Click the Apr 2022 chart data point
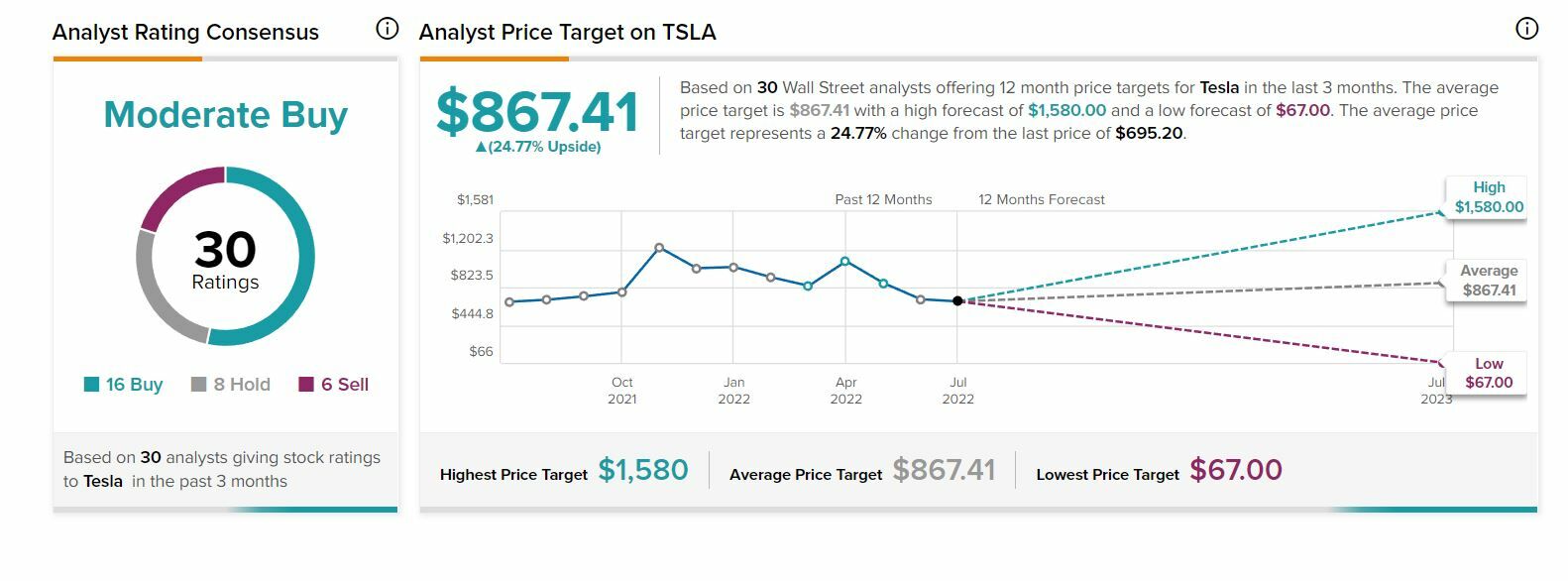Image resolution: width=1568 pixels, height=581 pixels. [x=844, y=261]
